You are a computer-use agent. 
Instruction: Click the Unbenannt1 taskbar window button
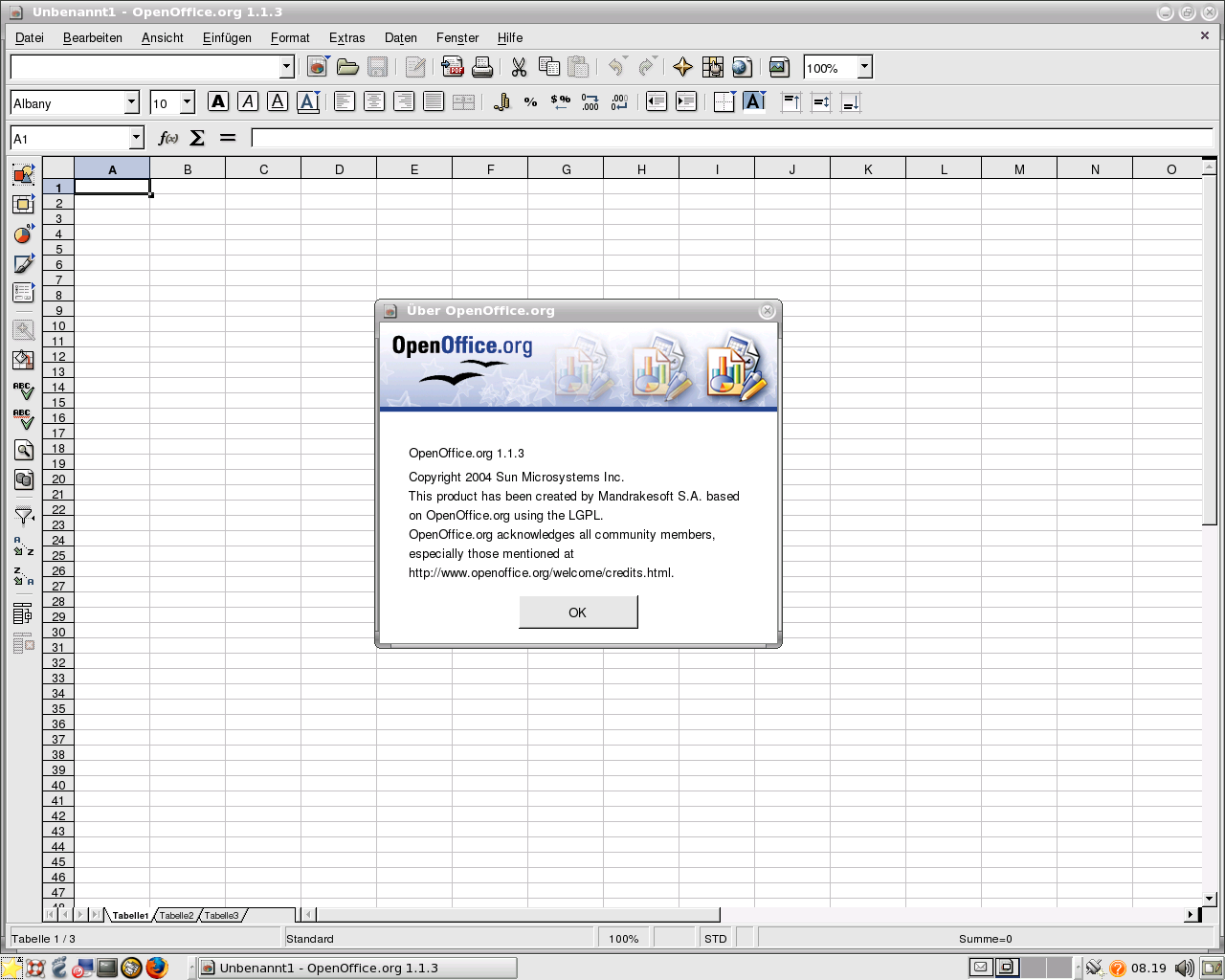356,968
